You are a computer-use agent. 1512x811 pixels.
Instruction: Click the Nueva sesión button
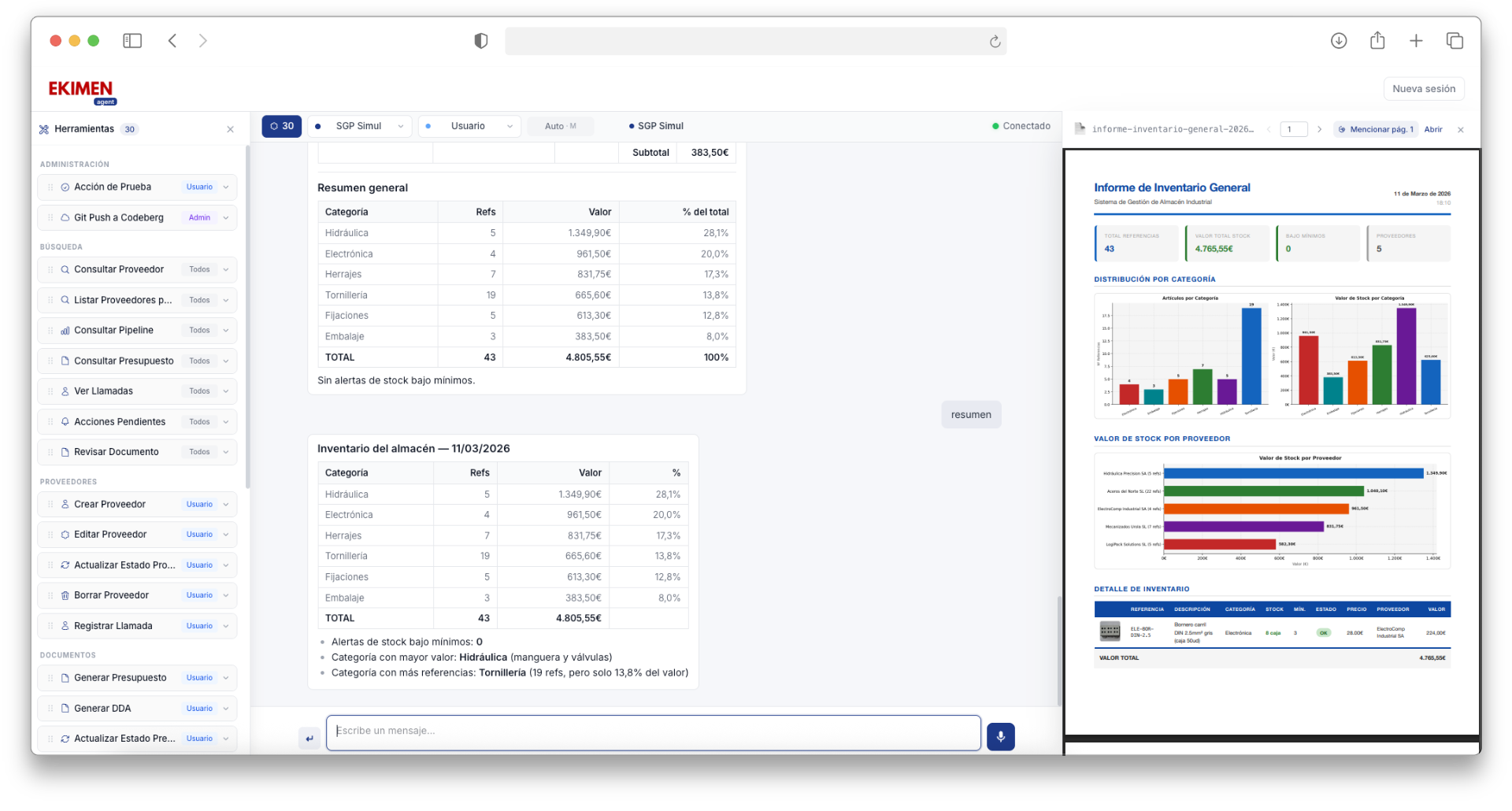point(1423,89)
